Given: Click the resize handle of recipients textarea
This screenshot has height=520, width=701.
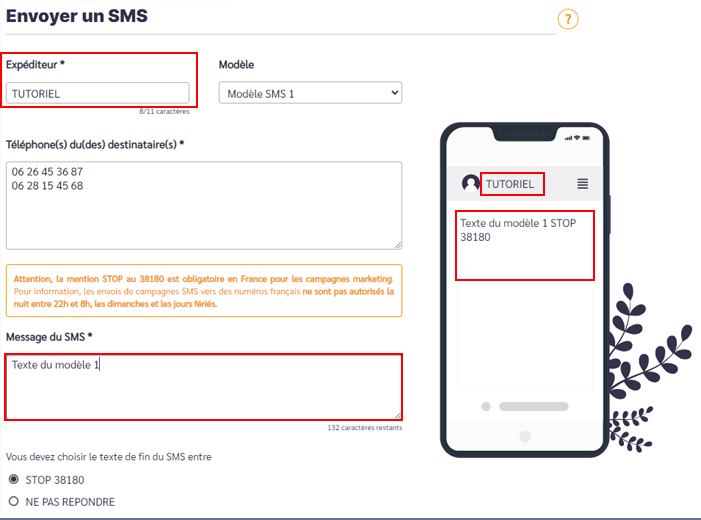Looking at the screenshot, I should 397,243.
